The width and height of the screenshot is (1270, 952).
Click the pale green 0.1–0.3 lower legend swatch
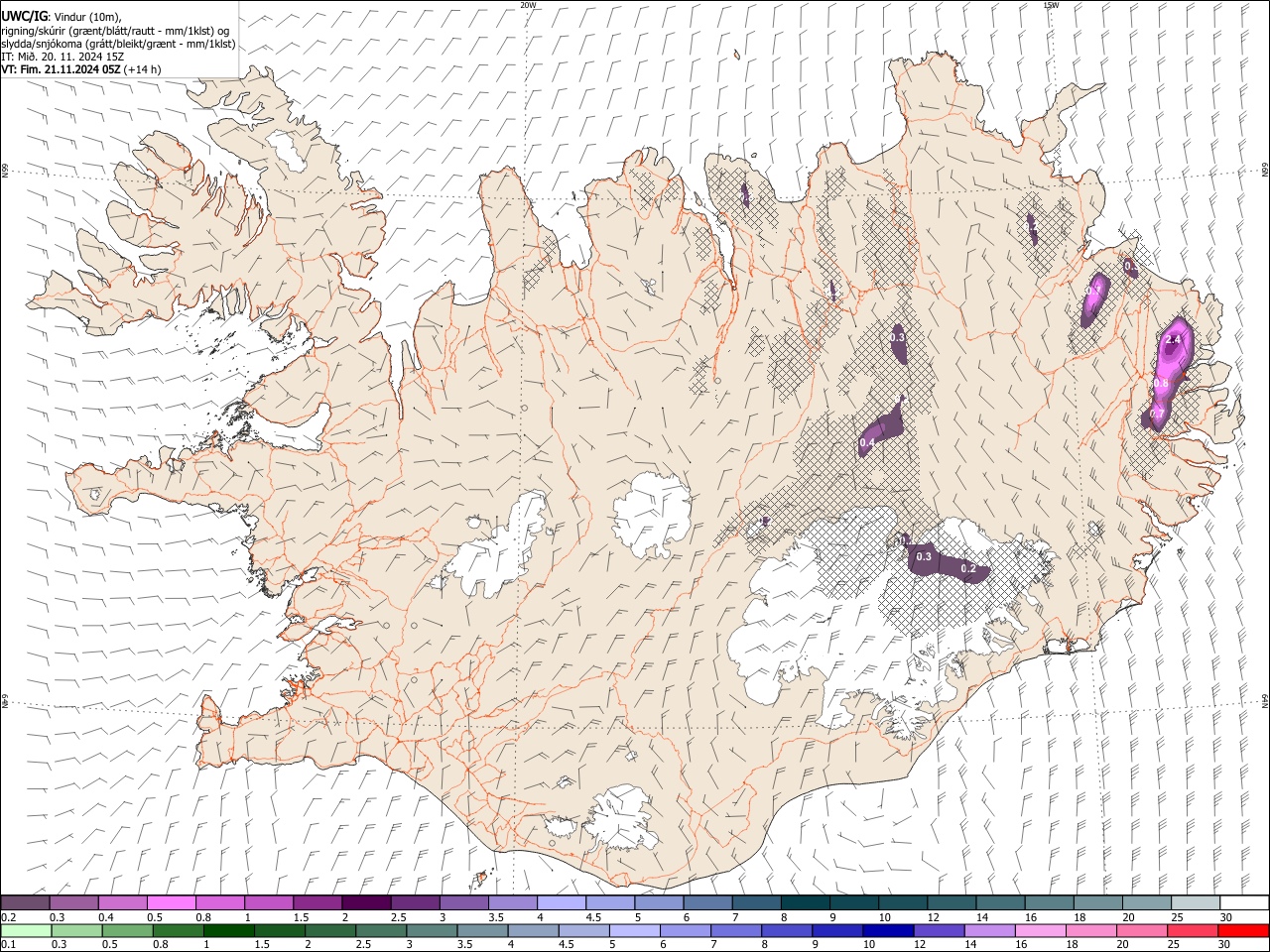pos(26,930)
